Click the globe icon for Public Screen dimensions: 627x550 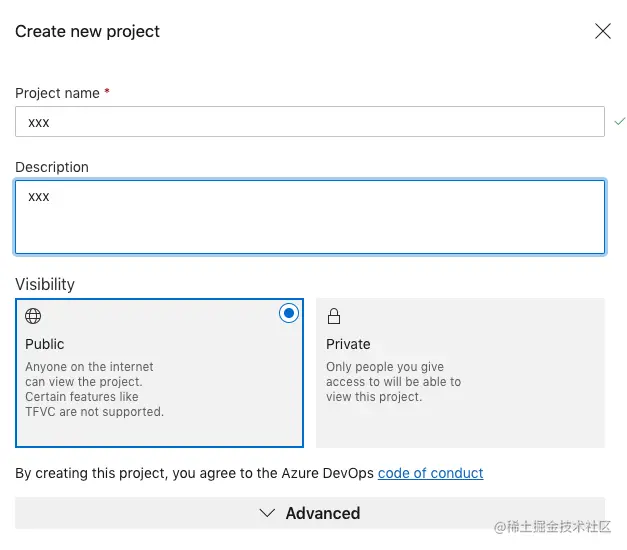tap(33, 316)
